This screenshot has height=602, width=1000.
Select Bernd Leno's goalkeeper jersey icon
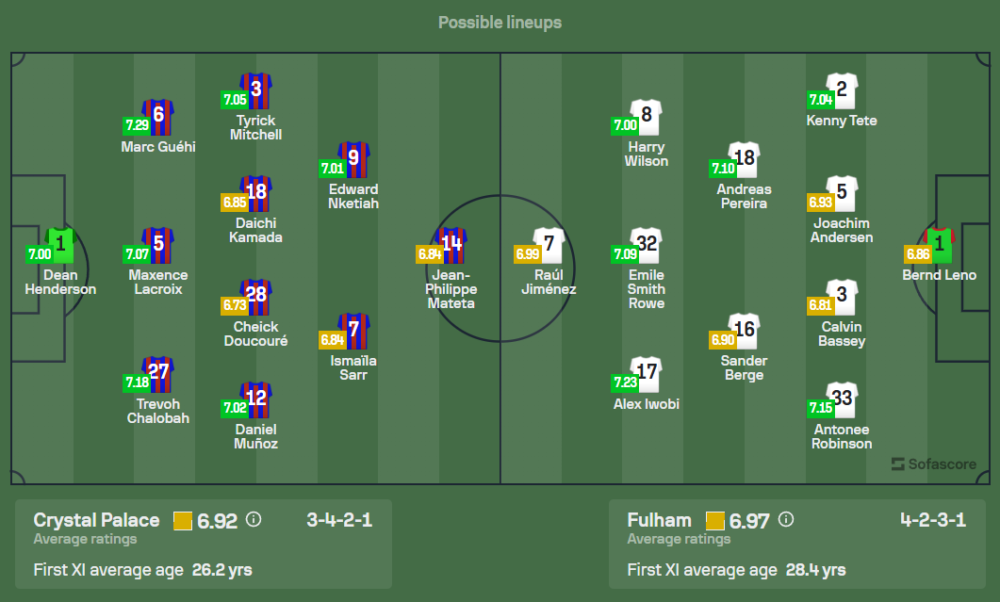pyautogui.click(x=940, y=243)
